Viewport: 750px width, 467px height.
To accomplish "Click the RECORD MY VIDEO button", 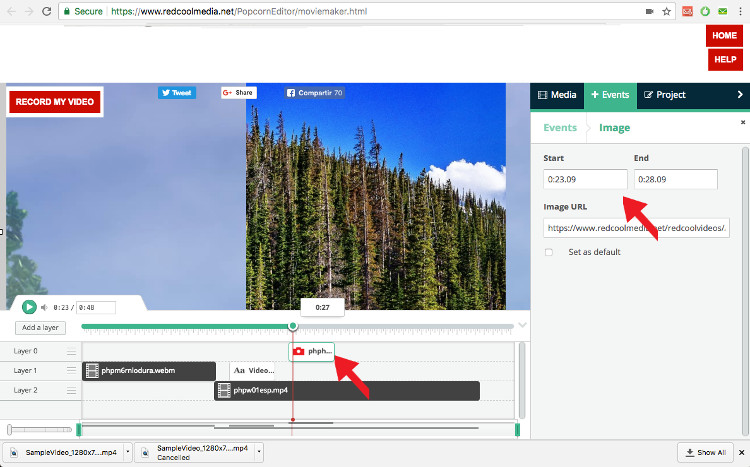I will [x=55, y=102].
